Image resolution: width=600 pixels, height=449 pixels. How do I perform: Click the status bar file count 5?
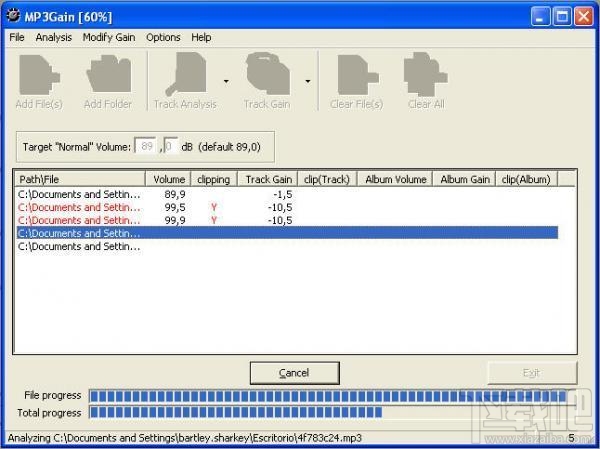(571, 438)
